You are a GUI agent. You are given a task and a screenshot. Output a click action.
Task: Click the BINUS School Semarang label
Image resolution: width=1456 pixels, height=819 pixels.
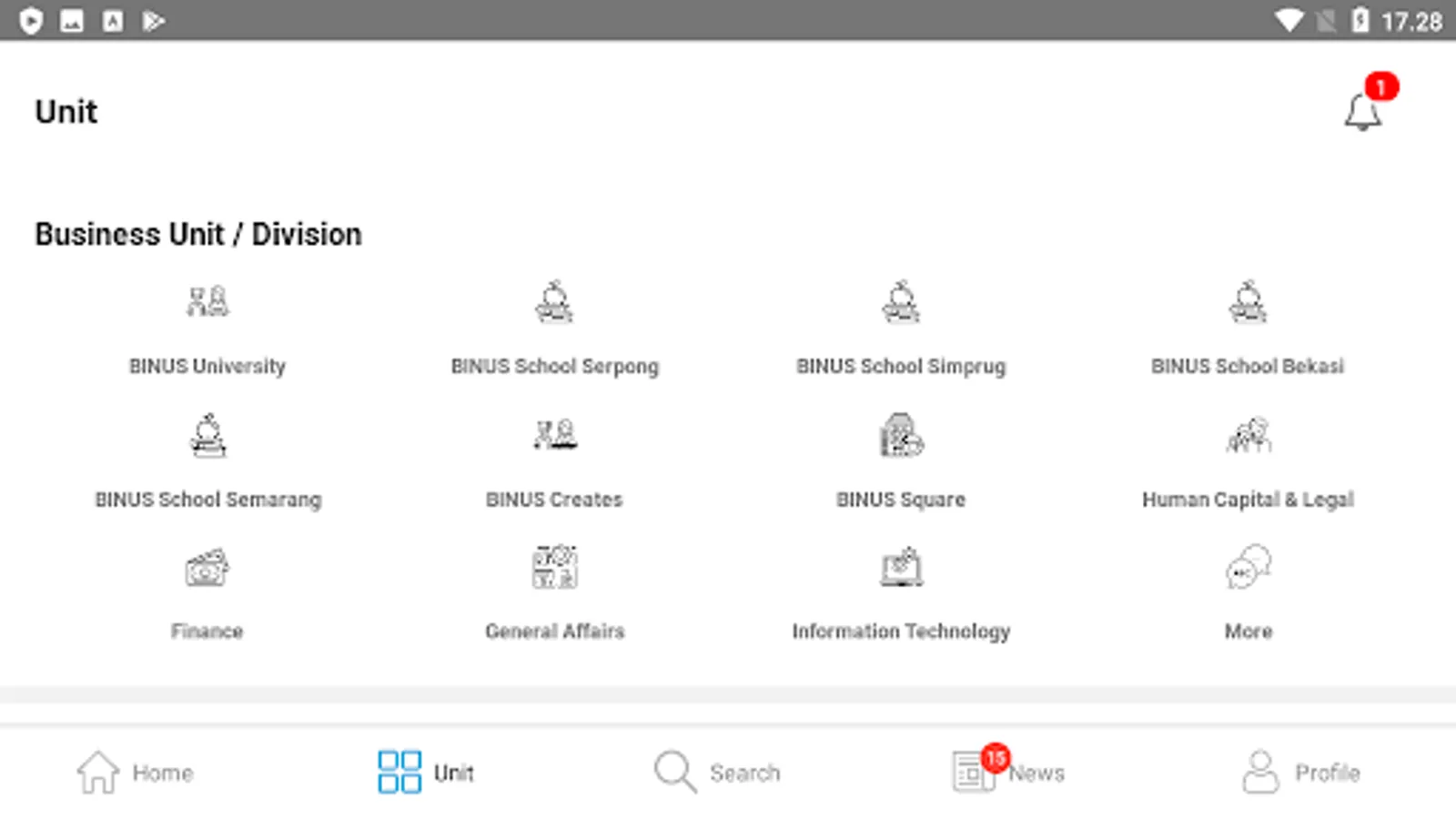pos(207,500)
